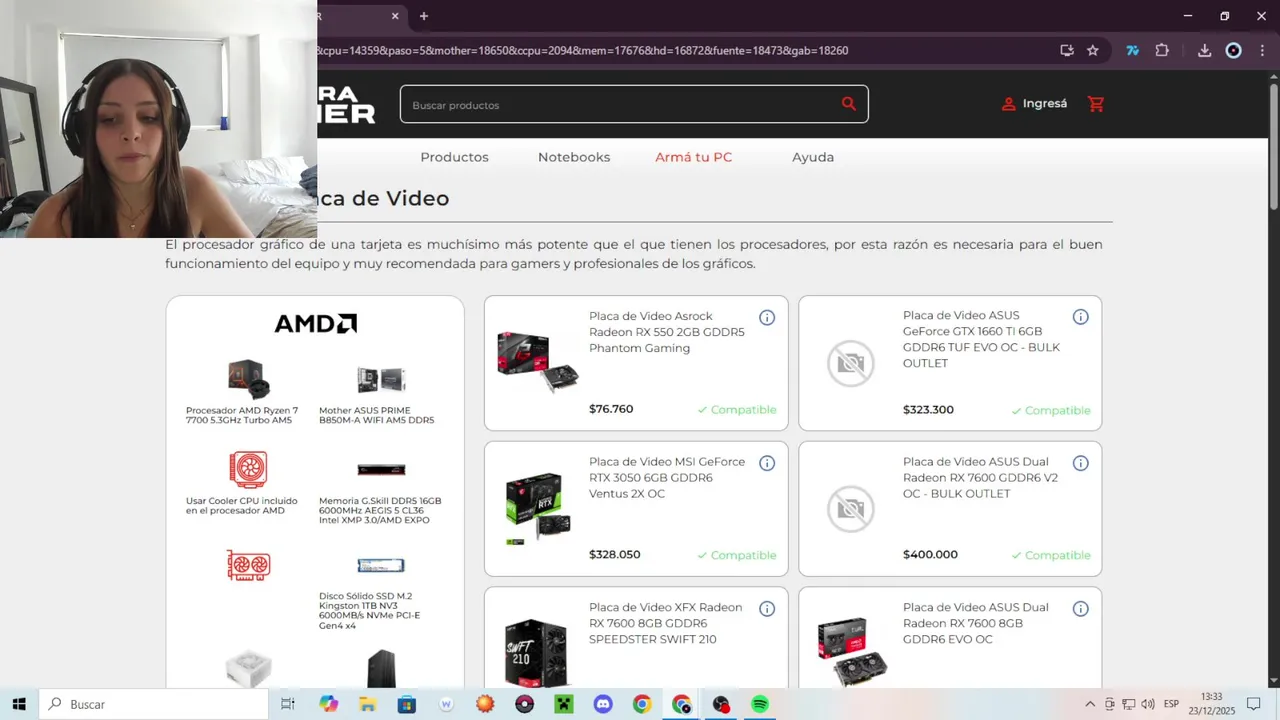
Task: Click the $400.000 price
Action: coord(930,555)
